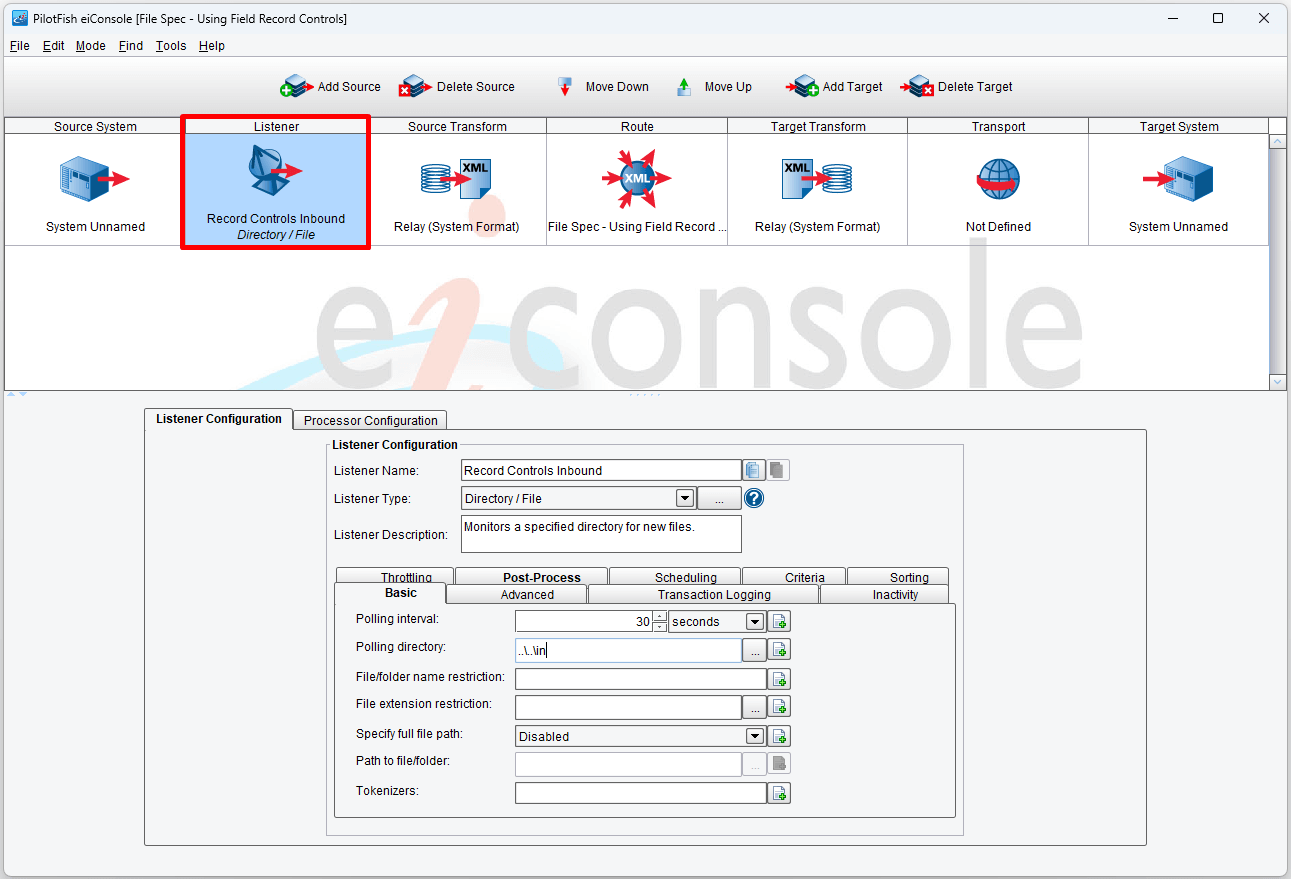Click the PilotFish app icon in title bar

coord(19,18)
